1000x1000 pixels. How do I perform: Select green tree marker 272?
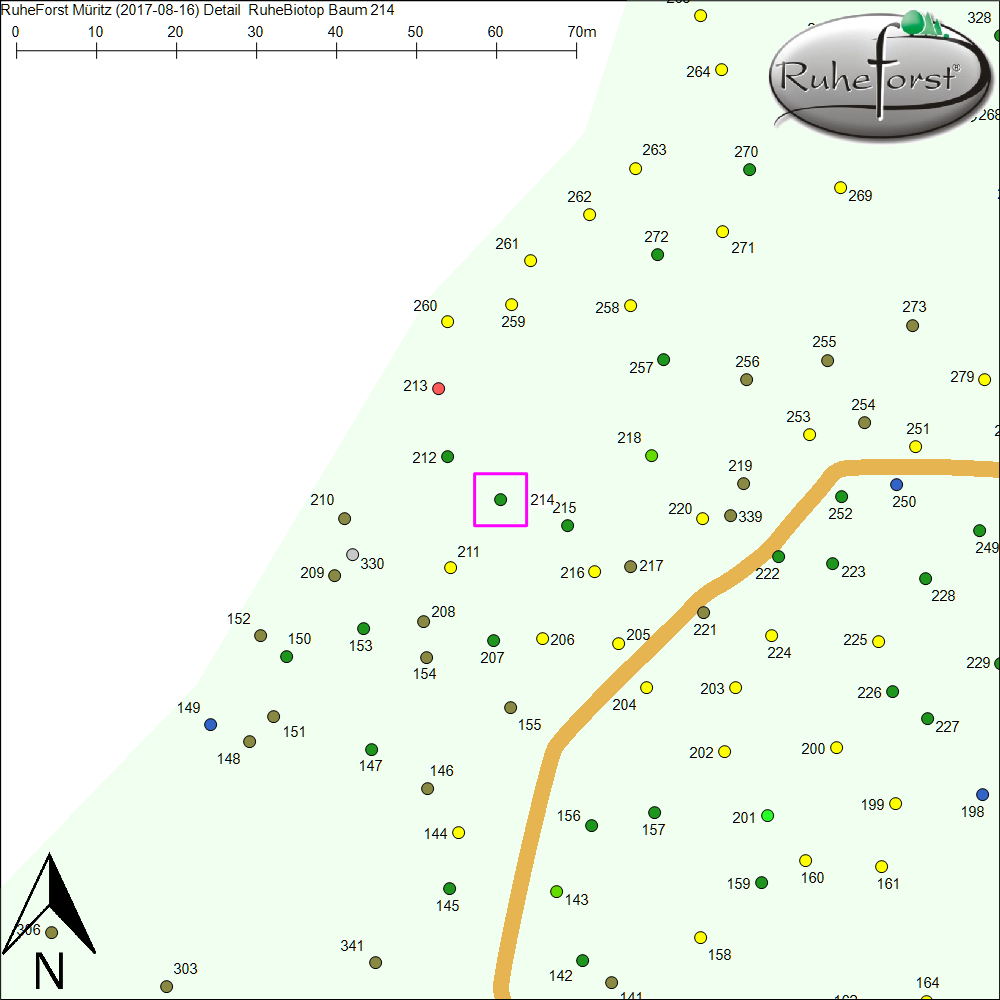tap(657, 254)
